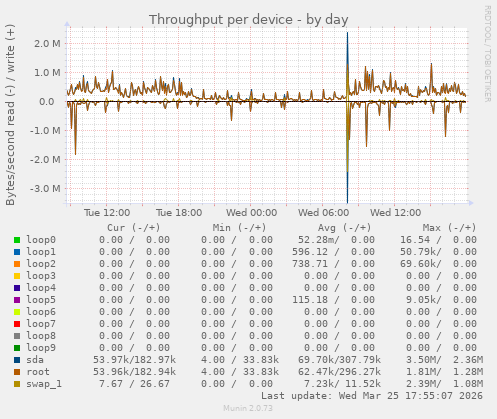This screenshot has width=497, height=419.
Task: Click root average value 62.47k/296.27k
Action: pos(339,372)
